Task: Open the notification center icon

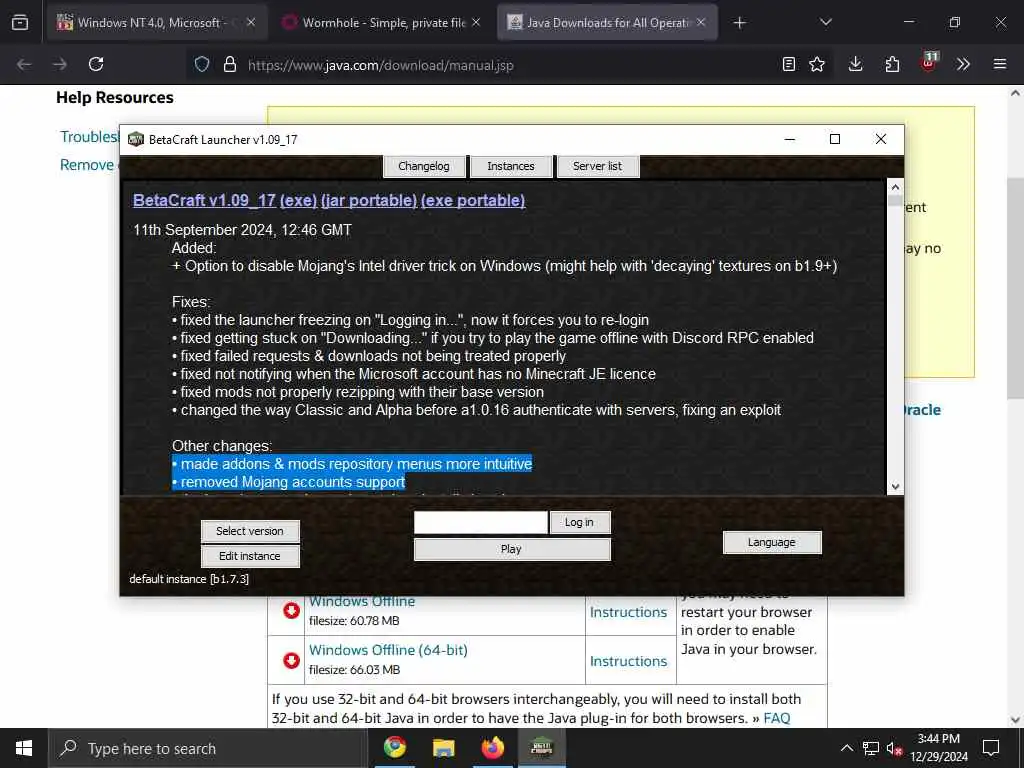Action: pos(991,748)
